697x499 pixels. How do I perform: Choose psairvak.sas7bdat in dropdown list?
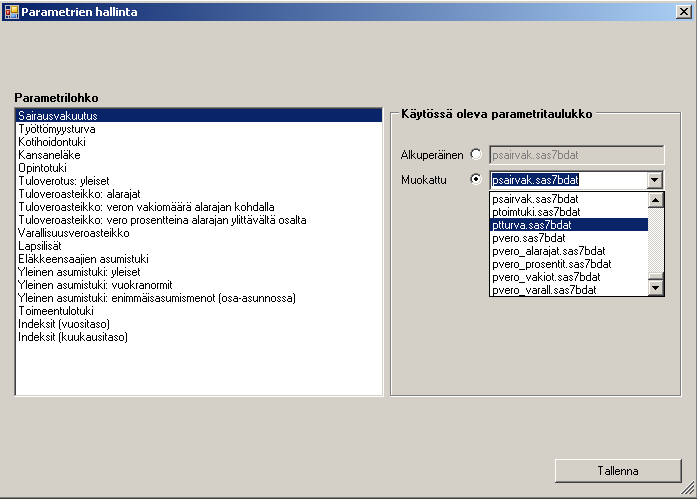pos(569,199)
